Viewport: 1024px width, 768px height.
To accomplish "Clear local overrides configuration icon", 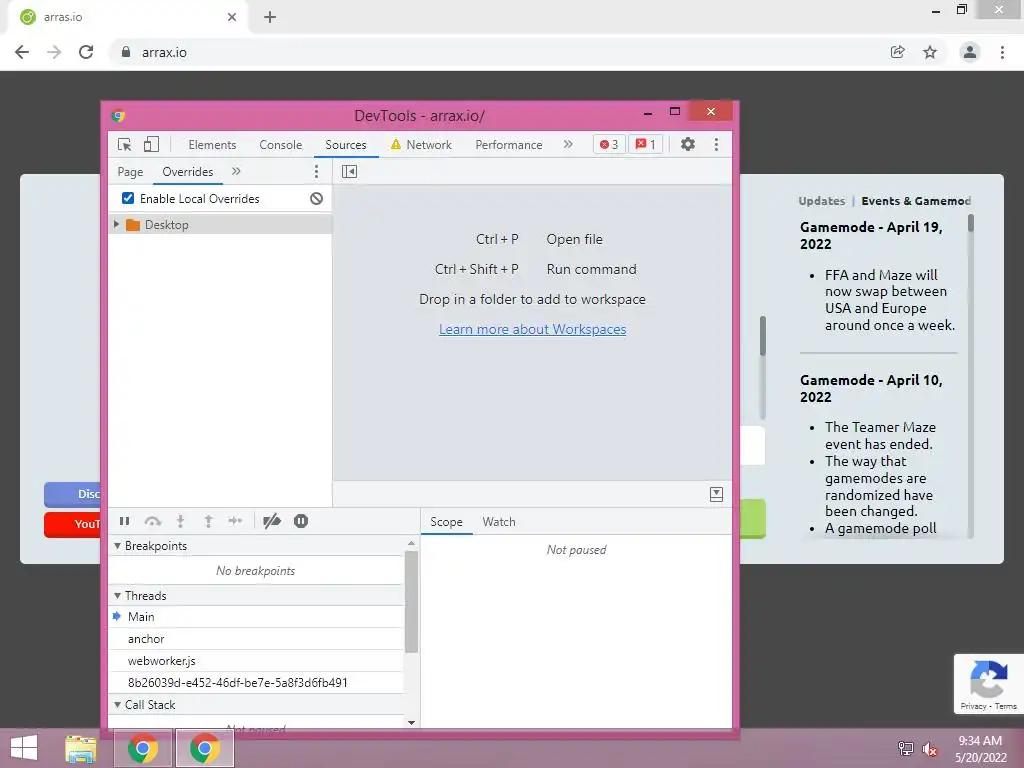I will coord(316,199).
